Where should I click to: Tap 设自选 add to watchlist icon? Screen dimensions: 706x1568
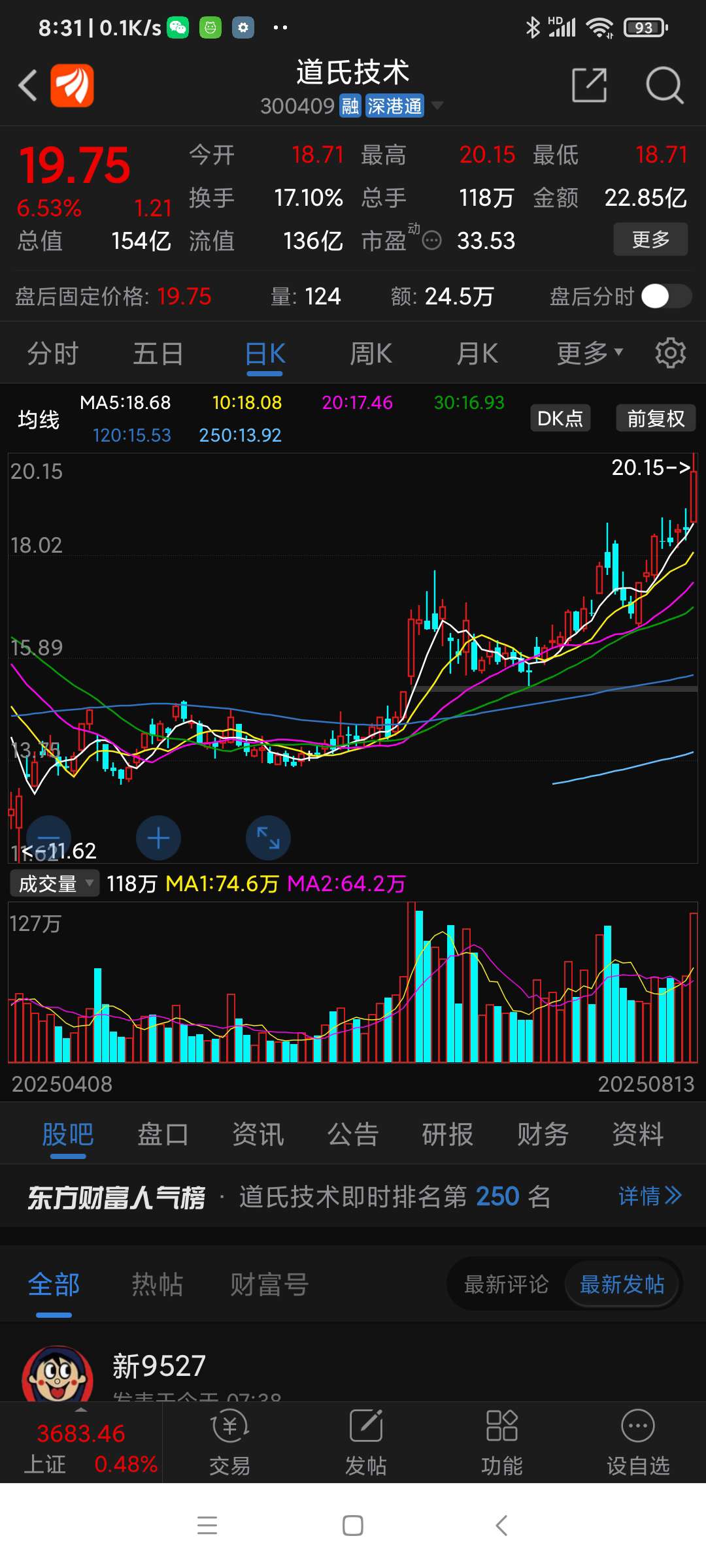(x=638, y=1443)
